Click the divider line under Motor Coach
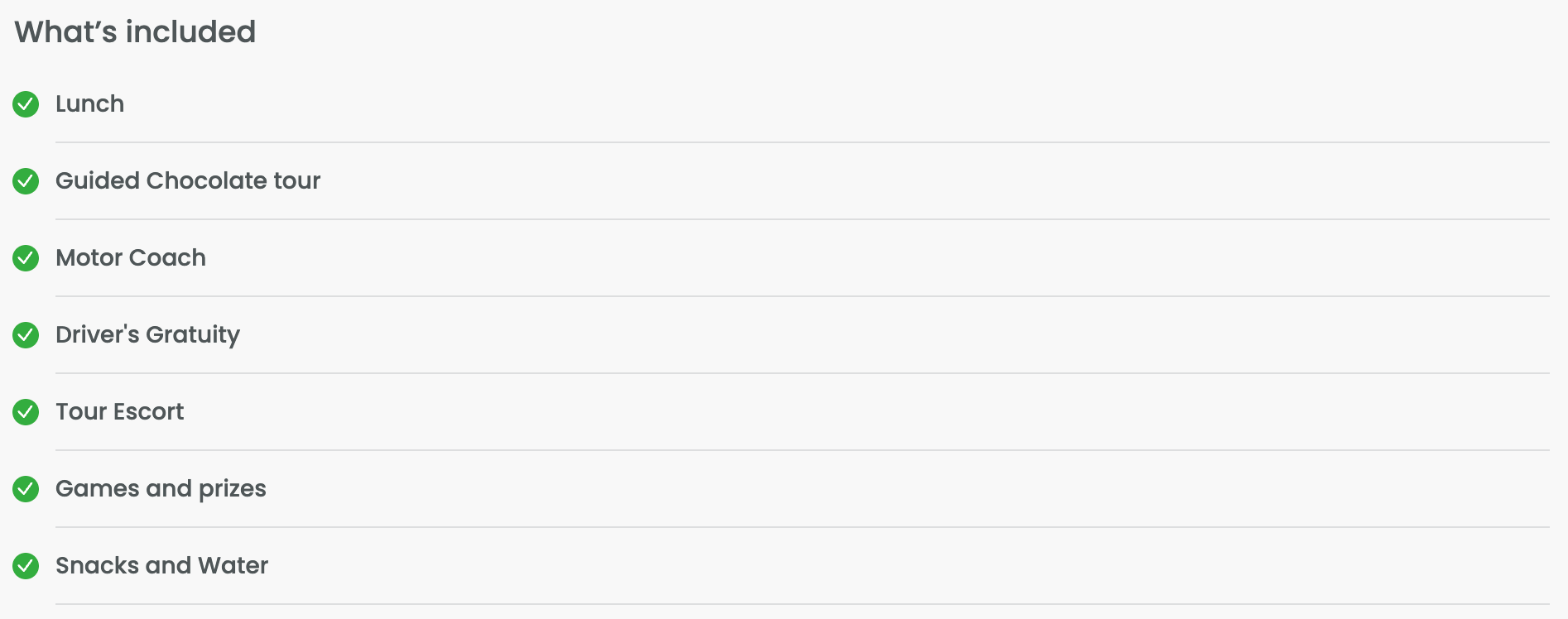Viewport: 1568px width, 619px height. click(801, 296)
